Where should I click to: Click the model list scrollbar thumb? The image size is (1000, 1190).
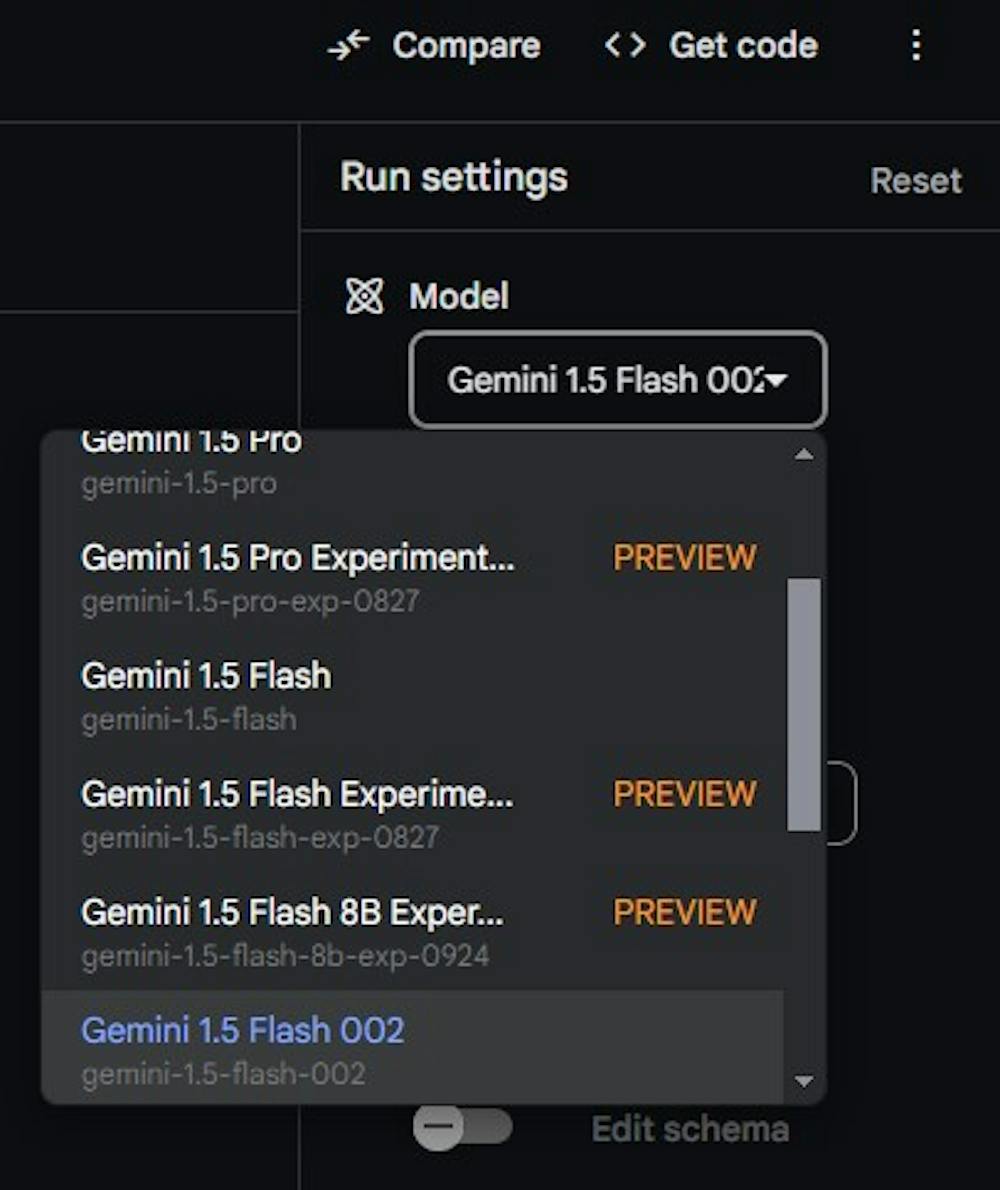coord(803,704)
